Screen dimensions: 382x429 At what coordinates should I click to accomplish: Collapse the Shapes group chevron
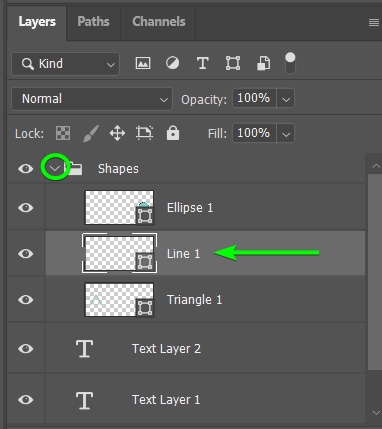pos(54,168)
